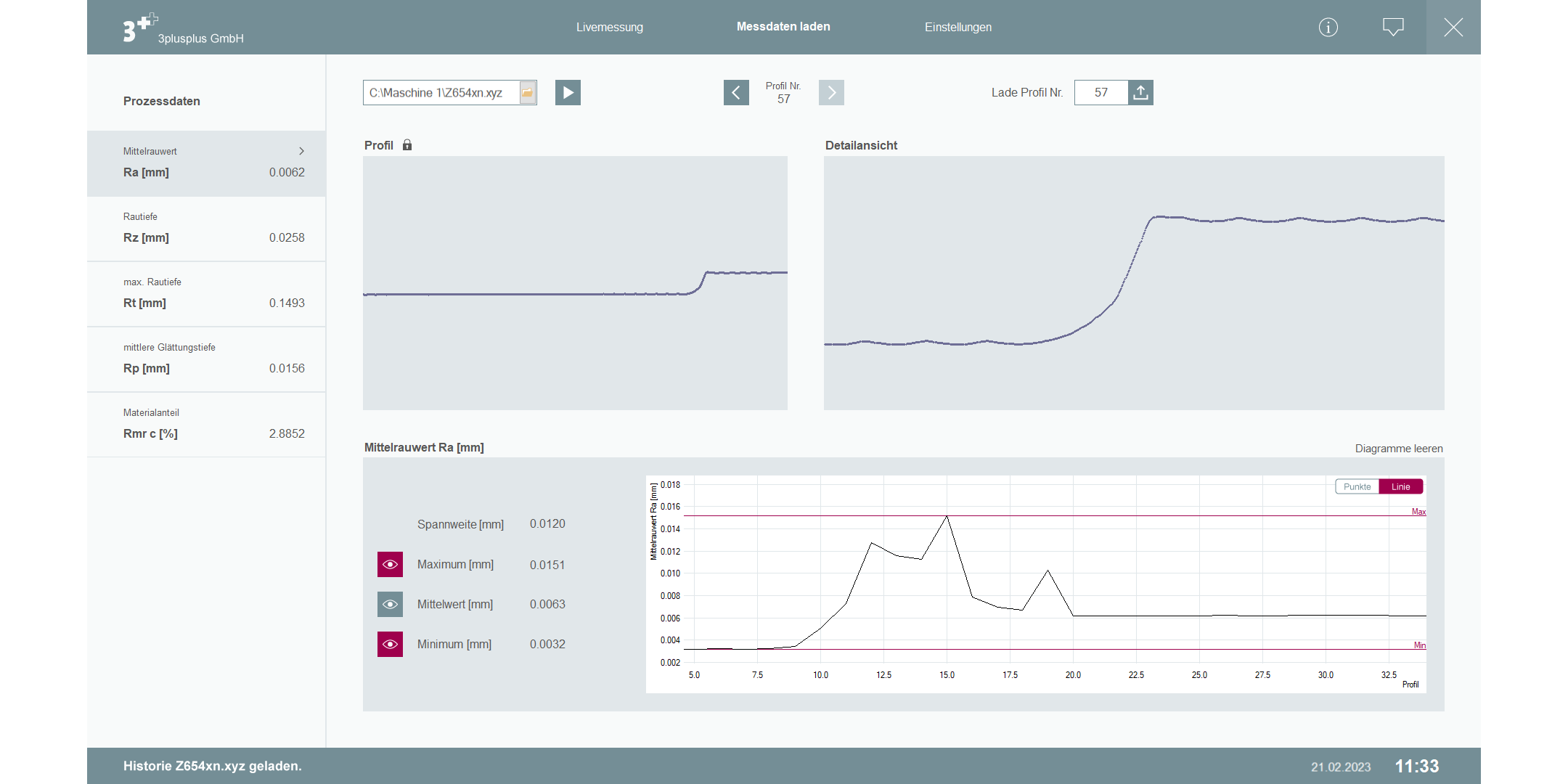Click inside the Profil chart area
Image resolution: width=1568 pixels, height=784 pixels.
(575, 283)
